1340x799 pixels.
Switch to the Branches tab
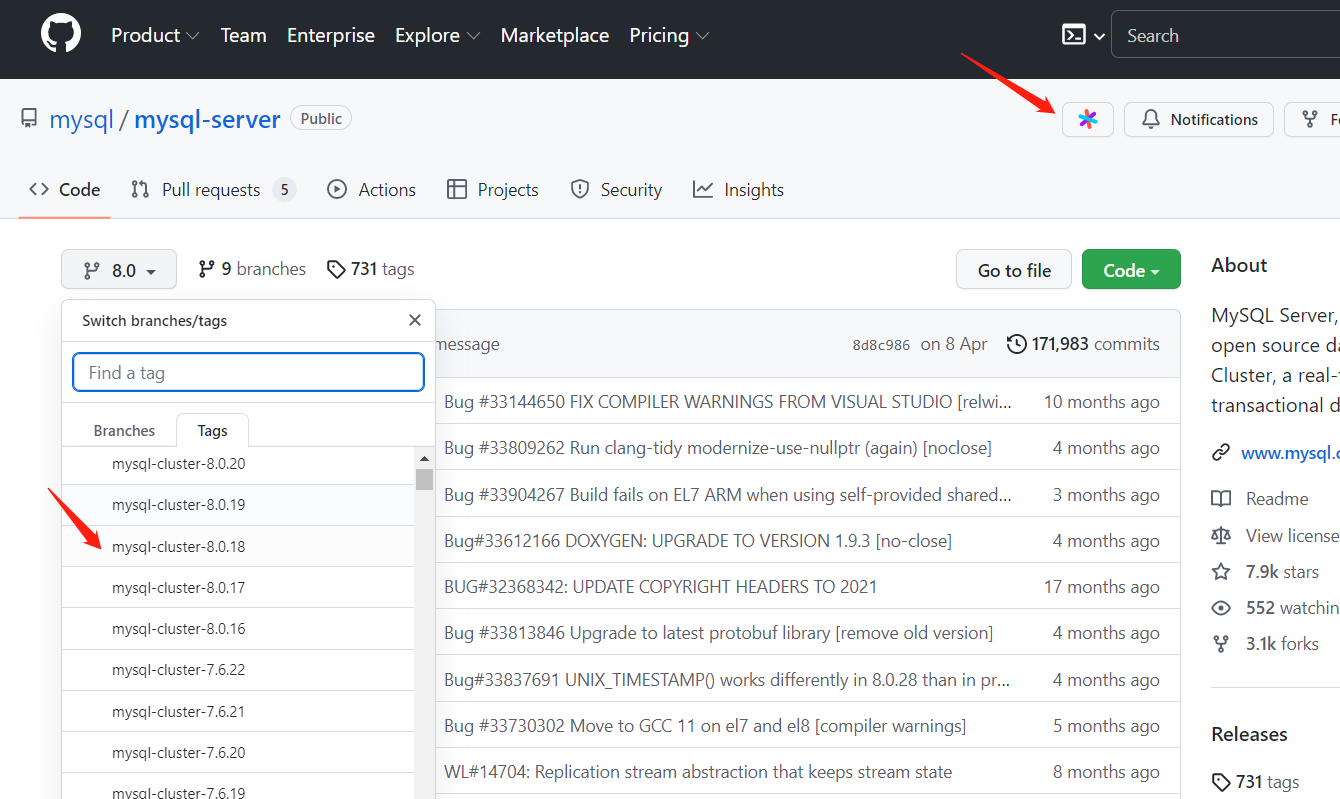pos(124,431)
